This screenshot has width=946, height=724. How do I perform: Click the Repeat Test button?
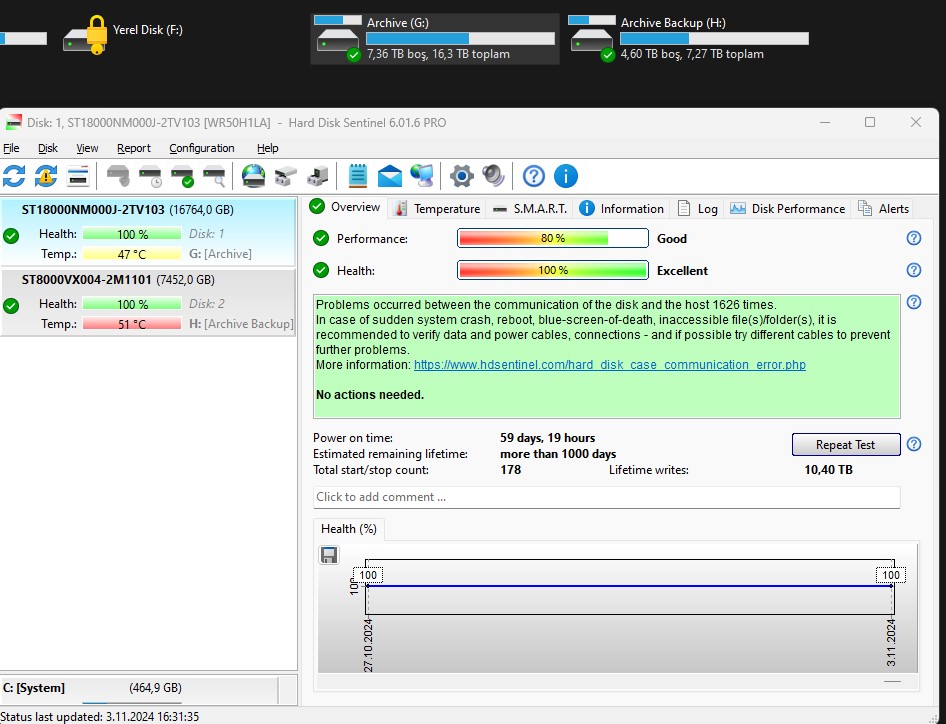[x=845, y=445]
